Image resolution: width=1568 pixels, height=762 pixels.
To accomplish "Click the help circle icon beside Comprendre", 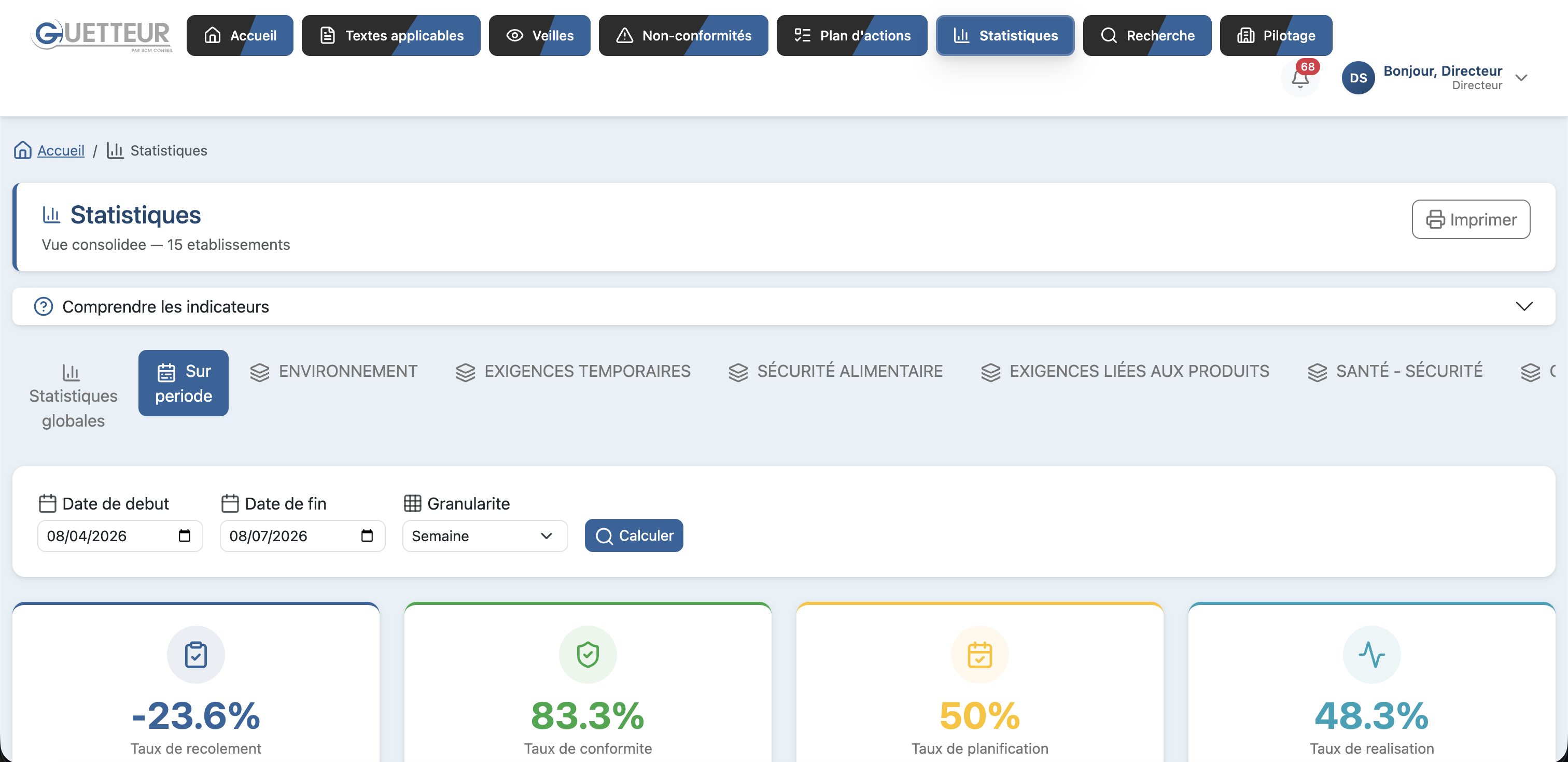I will tap(43, 306).
